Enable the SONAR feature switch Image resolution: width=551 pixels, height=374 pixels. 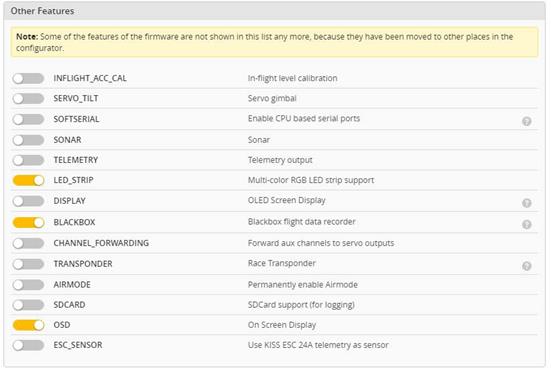pyautogui.click(x=28, y=140)
